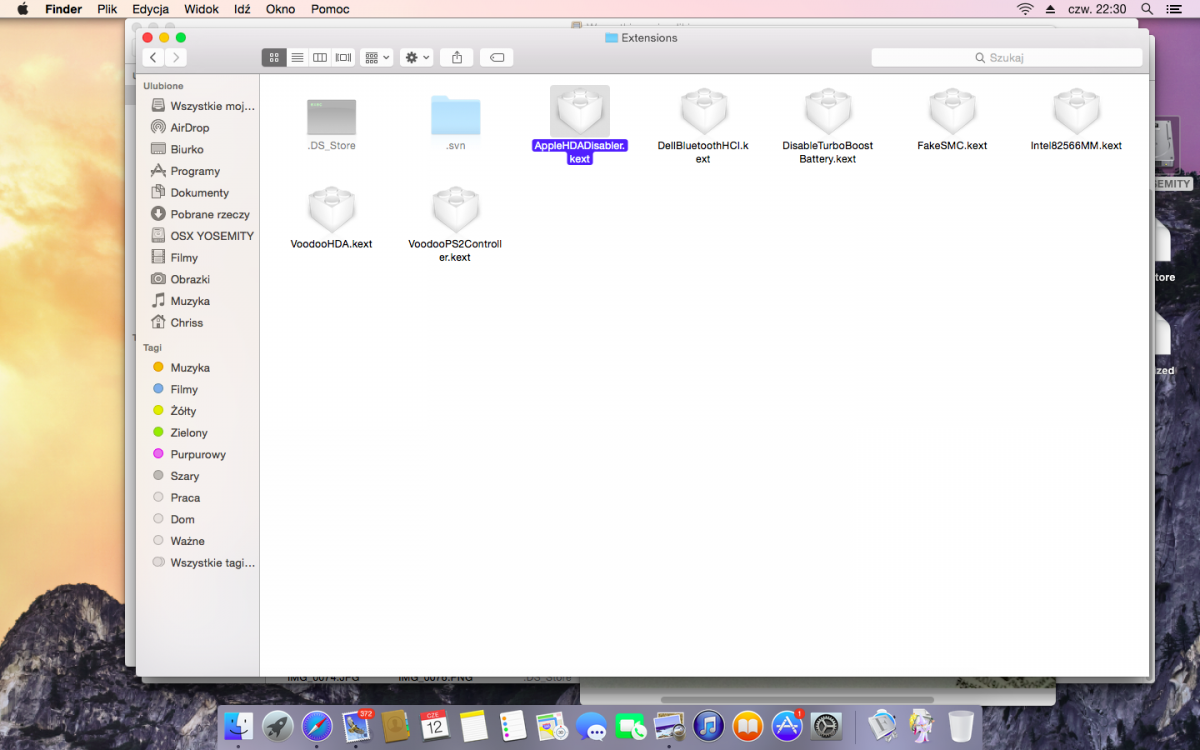Open the Edycja menu

(x=150, y=9)
